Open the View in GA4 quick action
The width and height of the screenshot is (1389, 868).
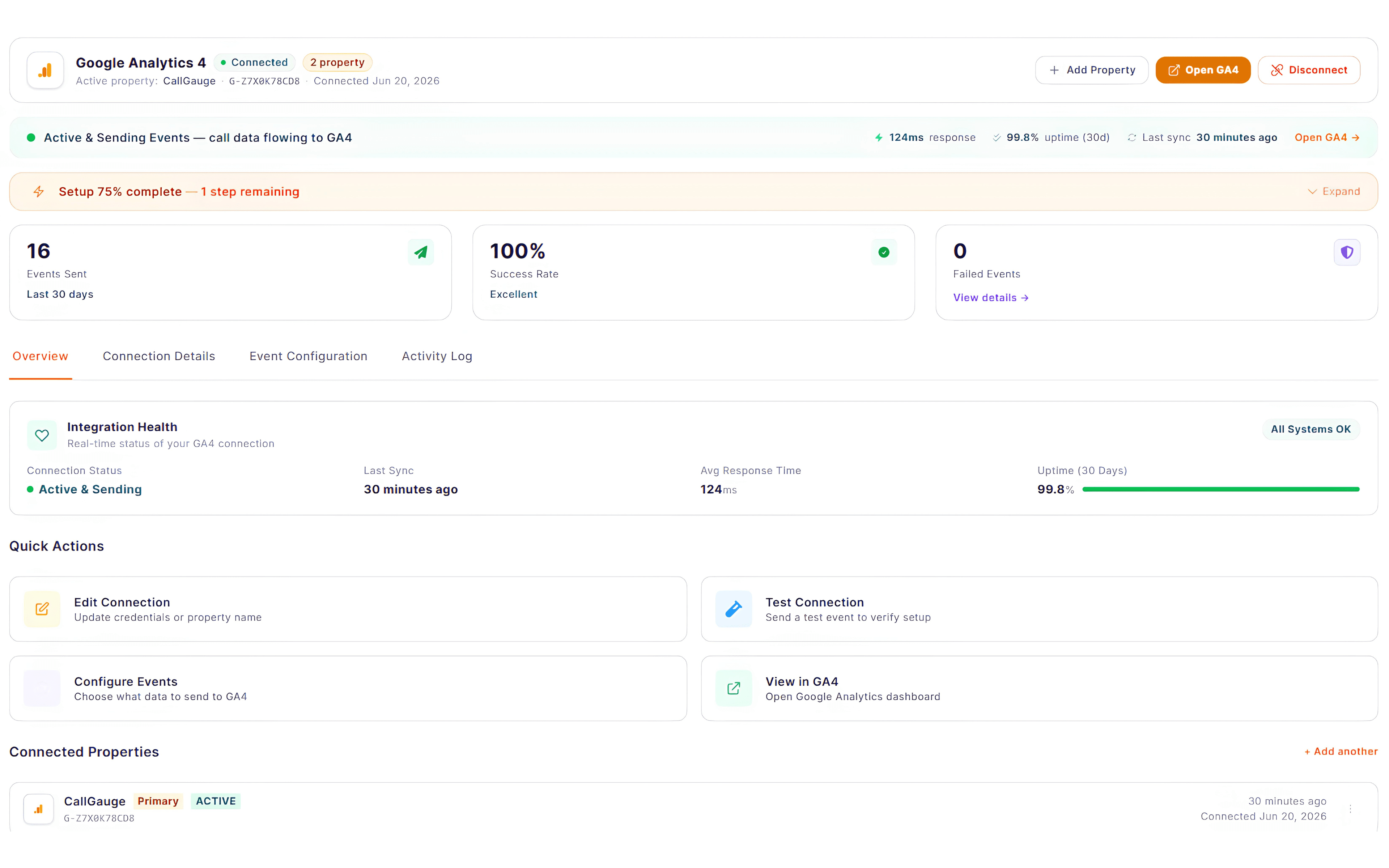(1039, 688)
